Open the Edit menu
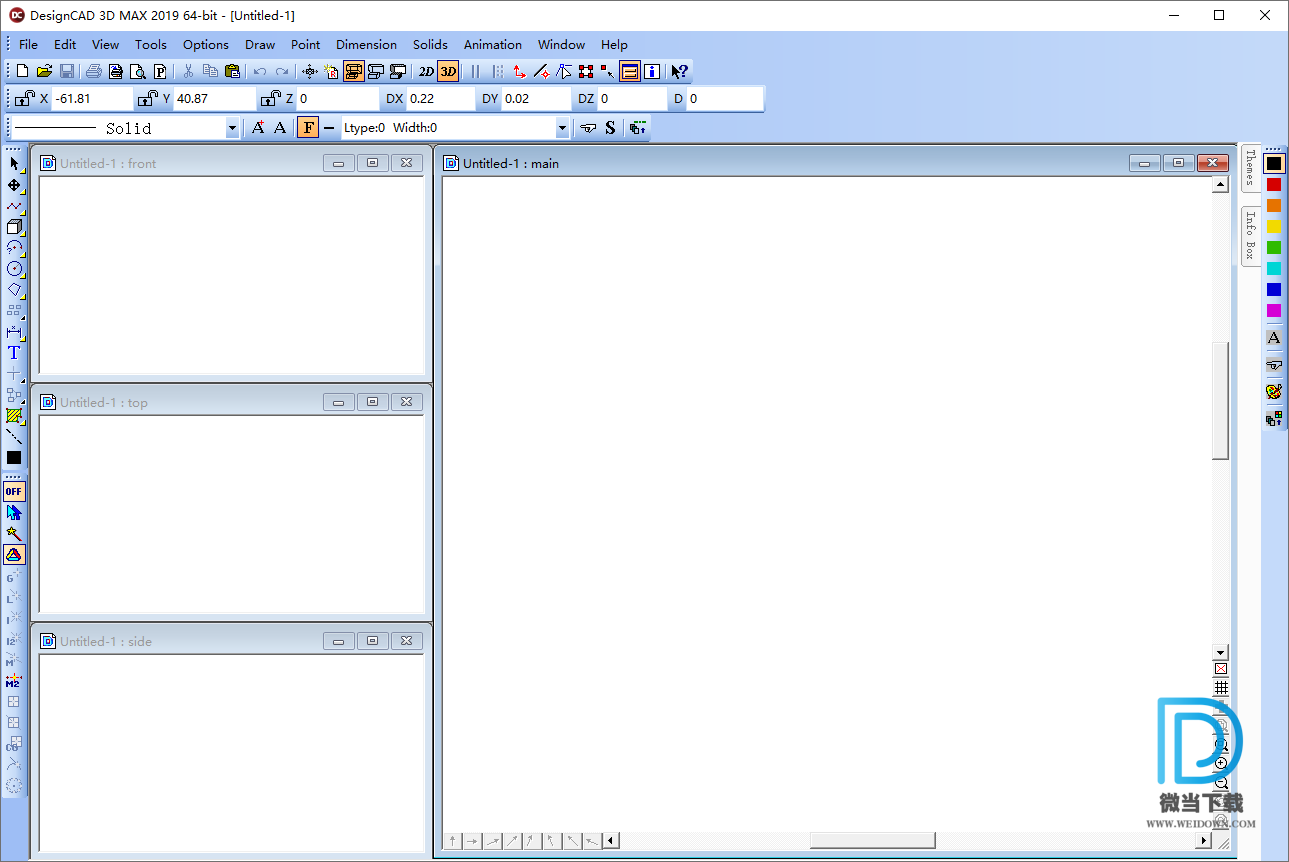 pyautogui.click(x=65, y=44)
